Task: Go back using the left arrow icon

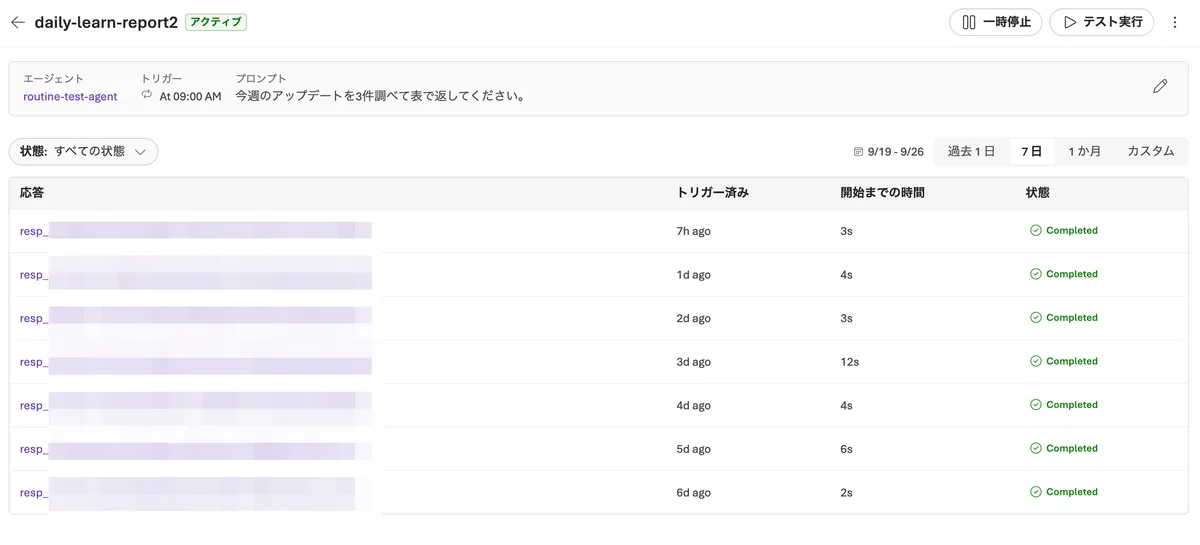Action: point(17,22)
